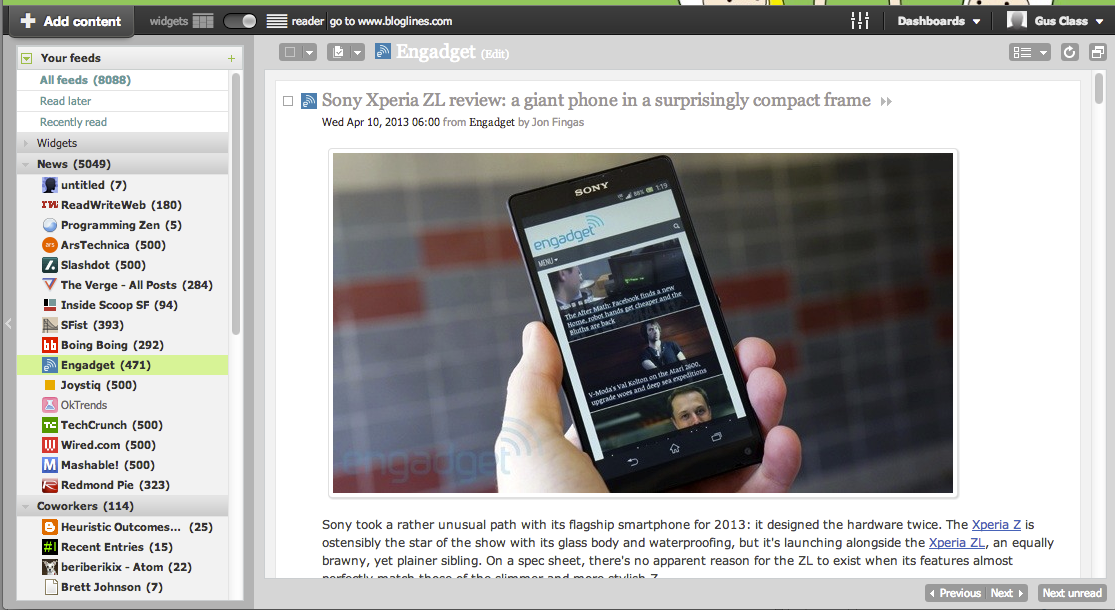Click the Boing Boing feed icon
The image size is (1115, 610).
pos(50,345)
